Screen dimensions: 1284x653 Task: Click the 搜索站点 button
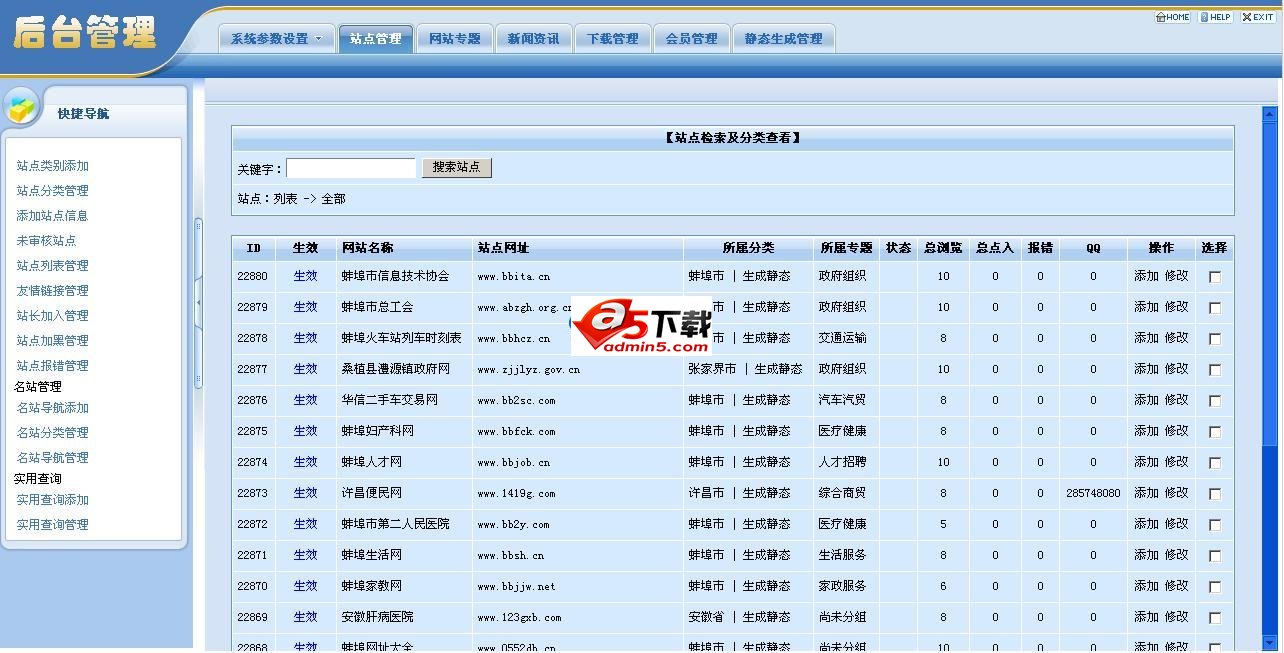tap(457, 168)
